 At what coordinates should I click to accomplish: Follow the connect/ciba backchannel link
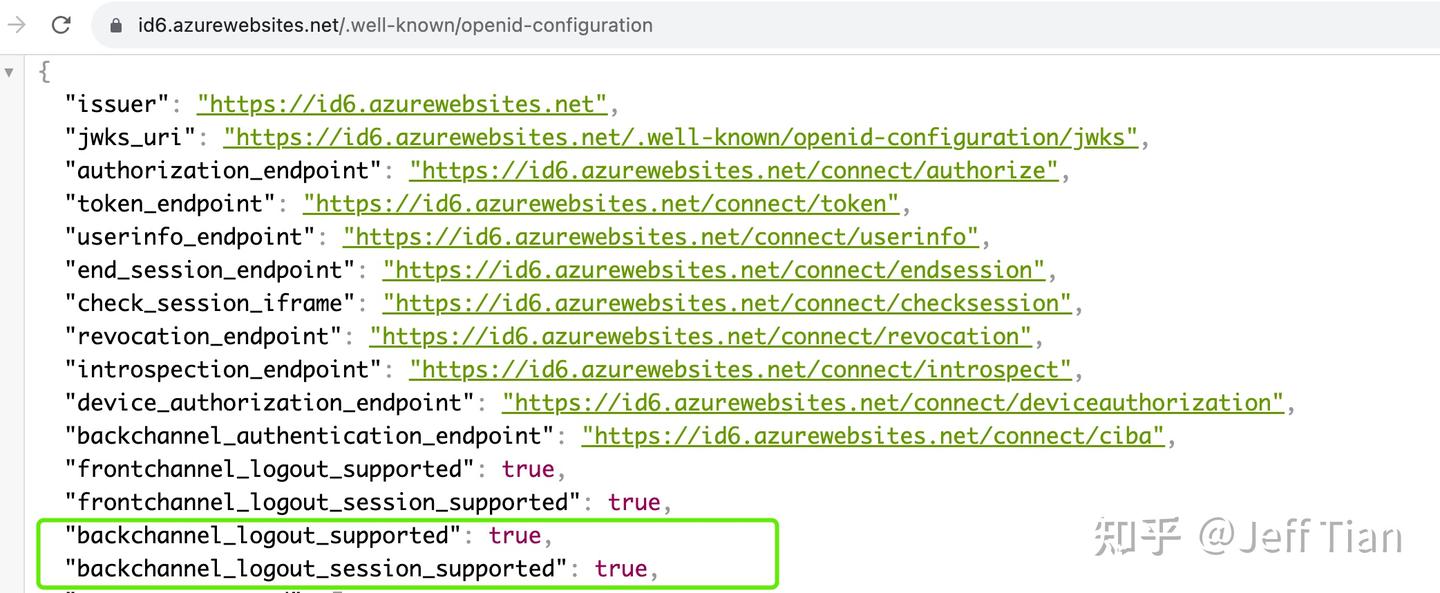point(873,435)
